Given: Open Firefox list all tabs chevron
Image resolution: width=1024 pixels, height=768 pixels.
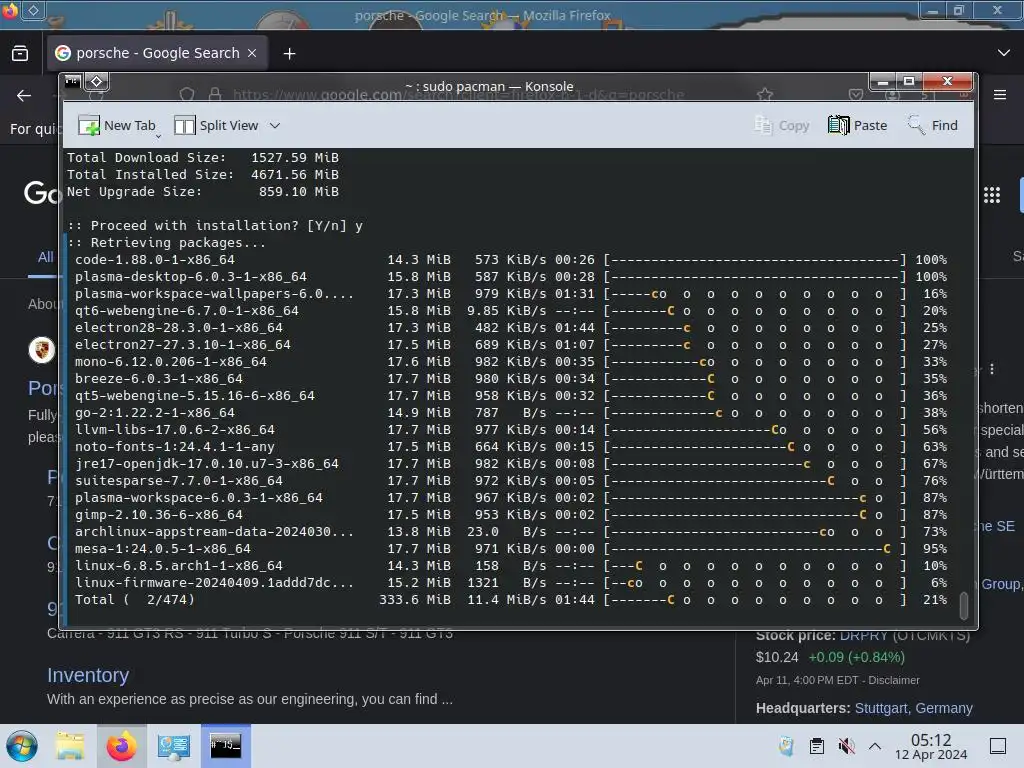Looking at the screenshot, I should [x=1004, y=53].
